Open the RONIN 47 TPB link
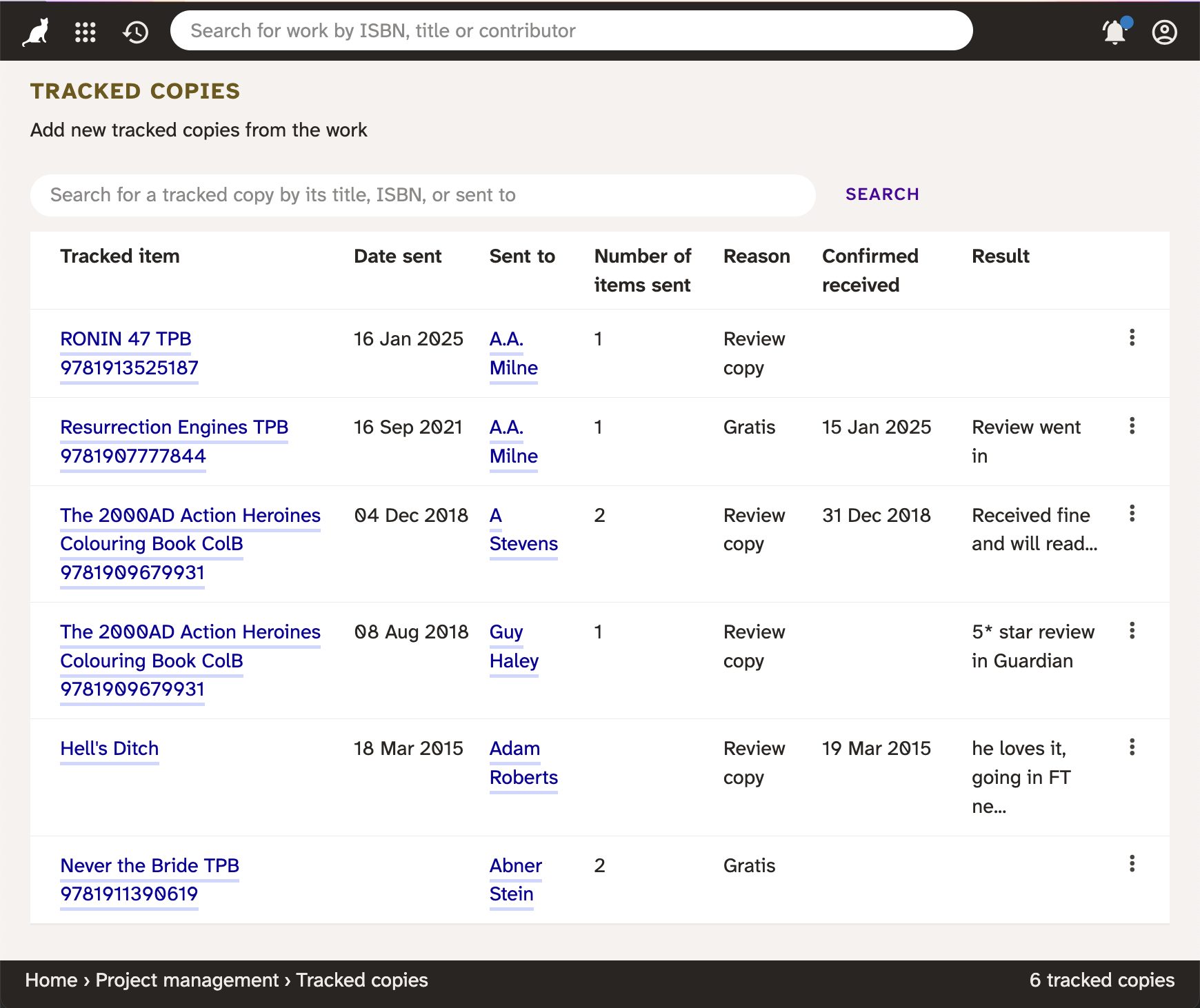Viewport: 1200px width, 1008px height. pos(126,339)
